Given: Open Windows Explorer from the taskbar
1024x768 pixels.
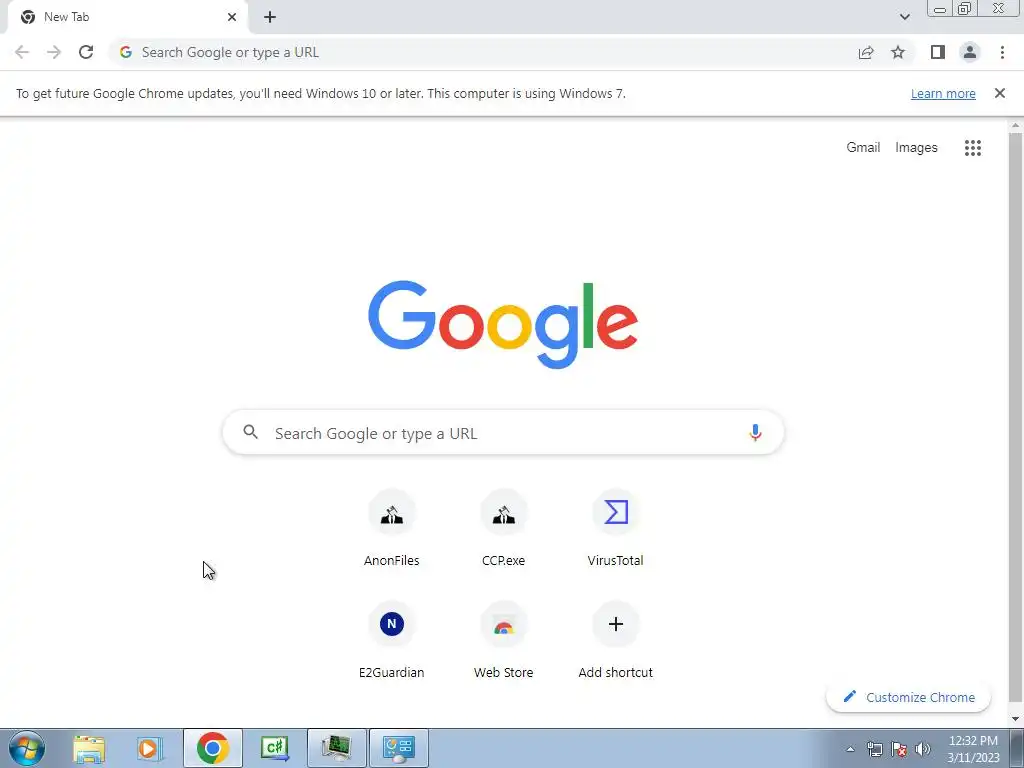Looking at the screenshot, I should [89, 748].
